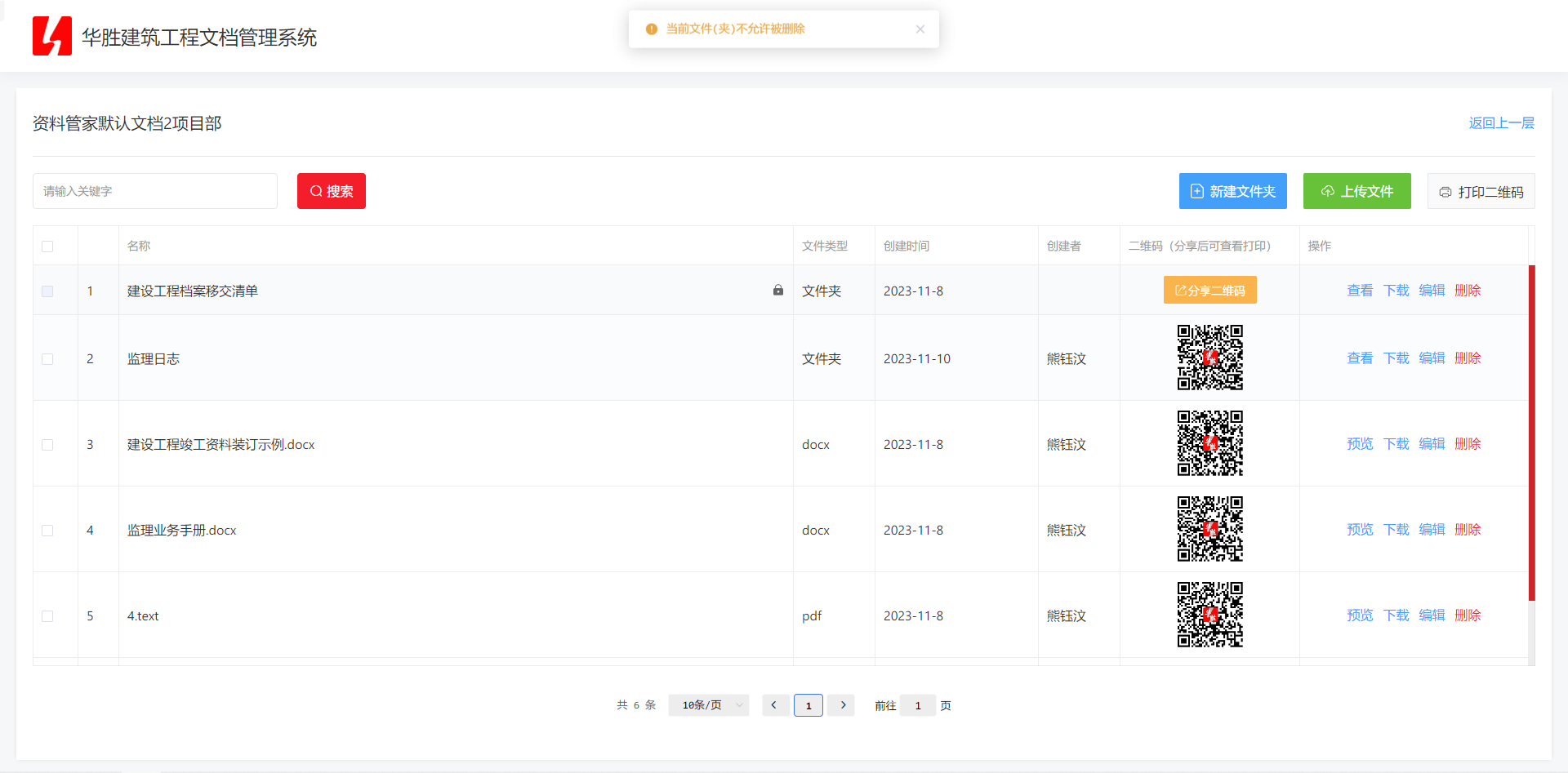1568x773 pixels.
Task: Tick checkbox for 4.text row
Action: pos(47,616)
